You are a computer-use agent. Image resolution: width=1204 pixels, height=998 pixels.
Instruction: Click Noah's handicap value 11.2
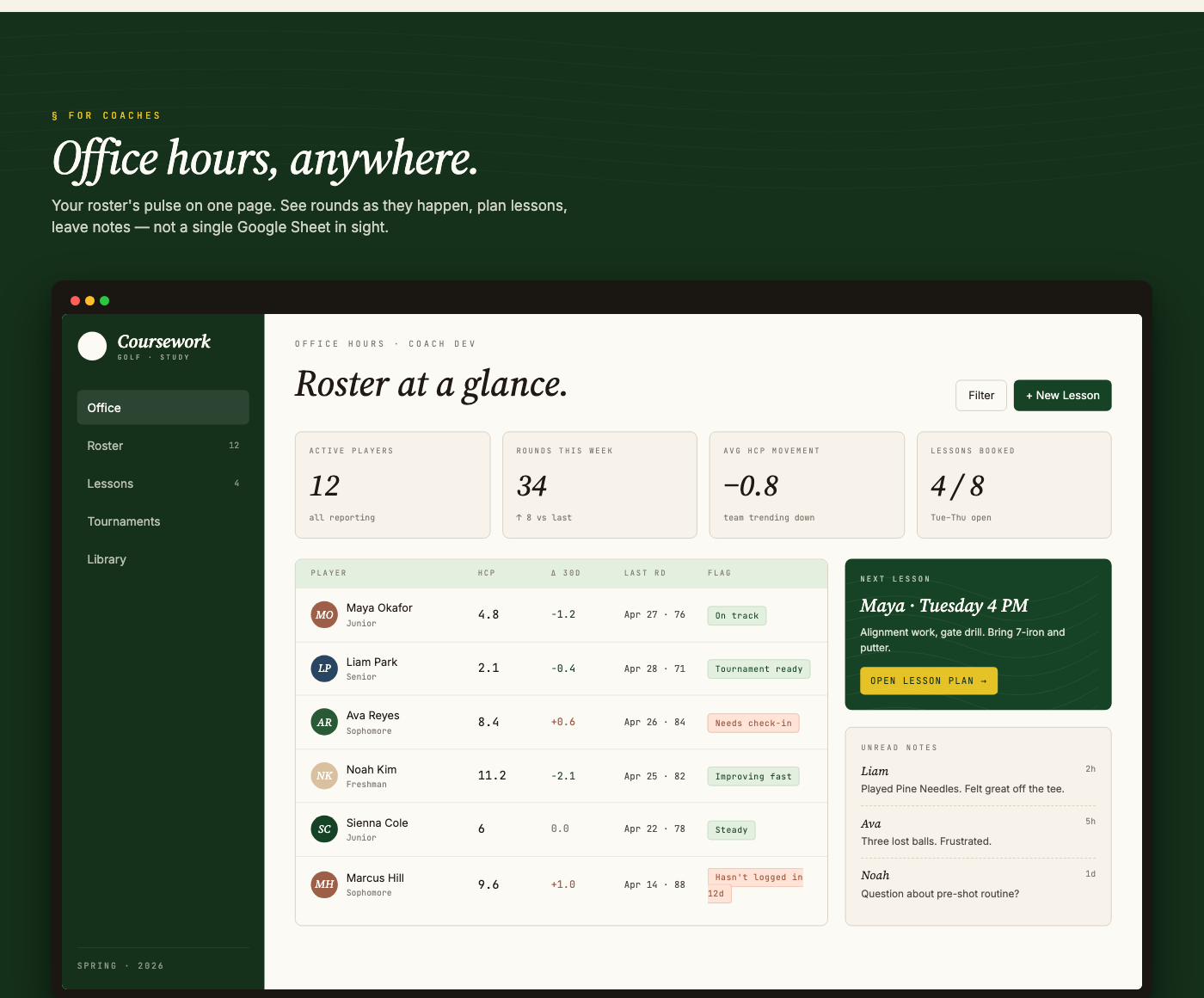(x=492, y=775)
